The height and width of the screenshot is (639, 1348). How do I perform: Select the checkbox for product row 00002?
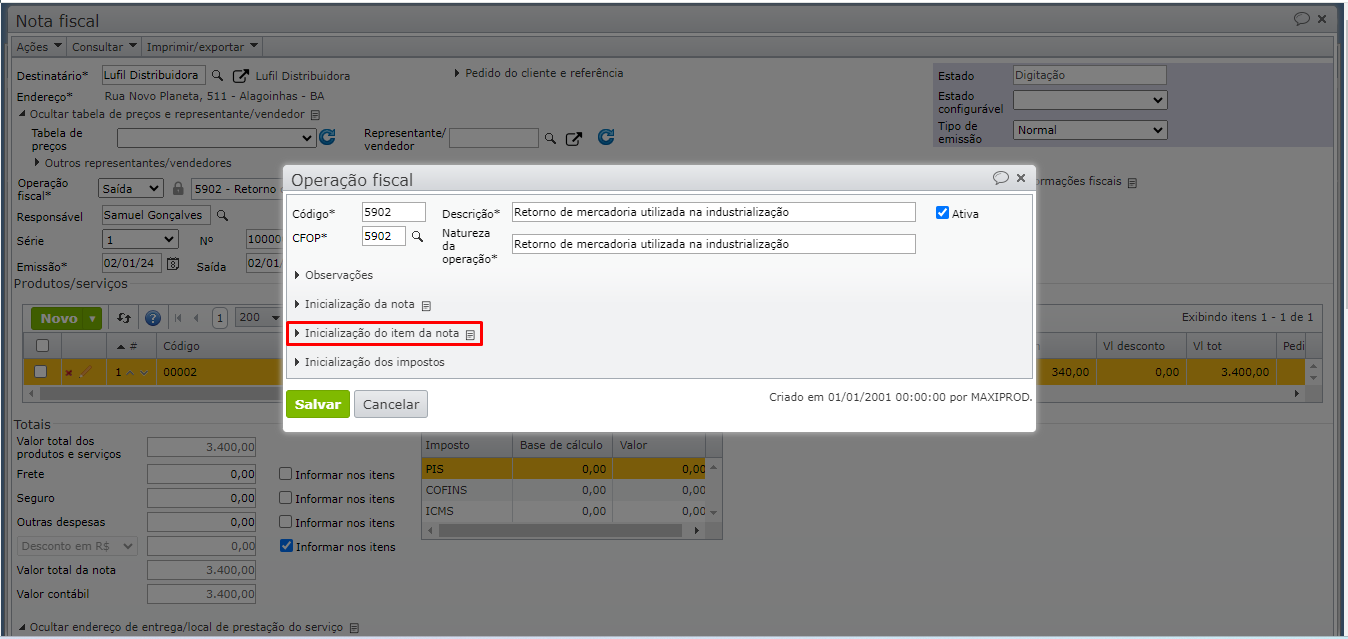click(x=41, y=372)
